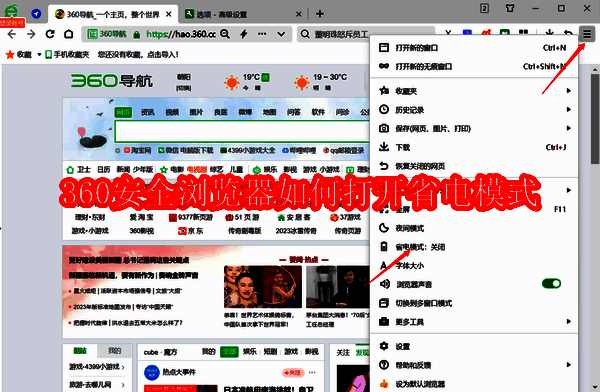This screenshot has height=392, width=600.
Task: Open 设置 from the menu
Action: (x=474, y=346)
